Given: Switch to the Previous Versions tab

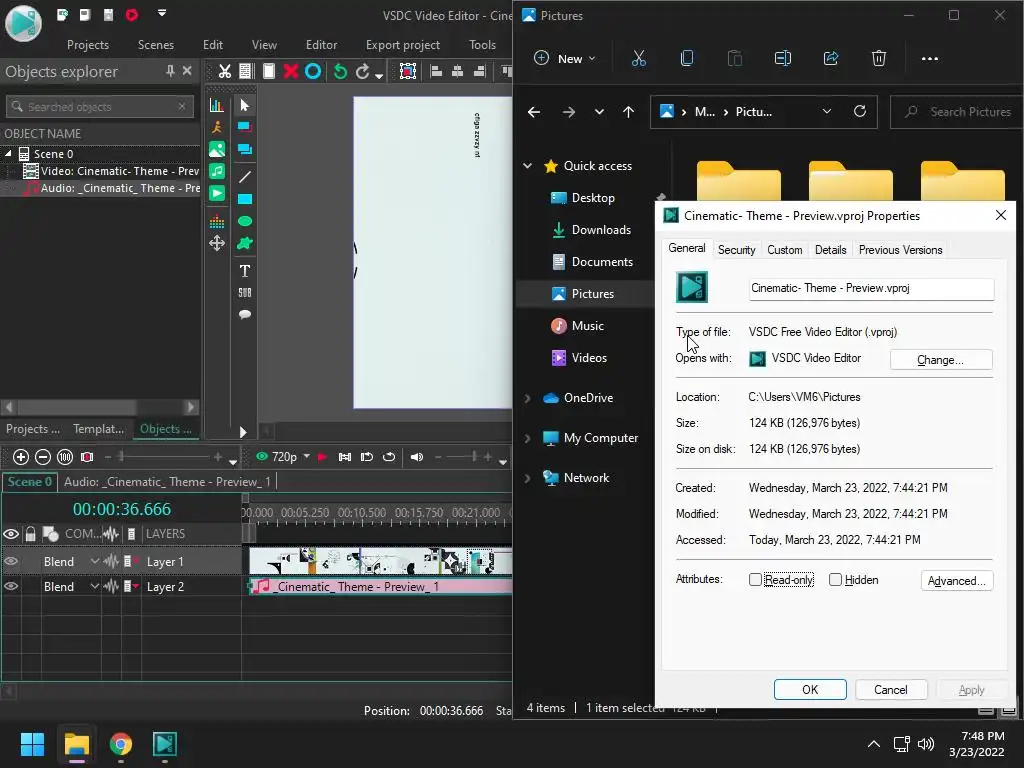Looking at the screenshot, I should point(901,249).
